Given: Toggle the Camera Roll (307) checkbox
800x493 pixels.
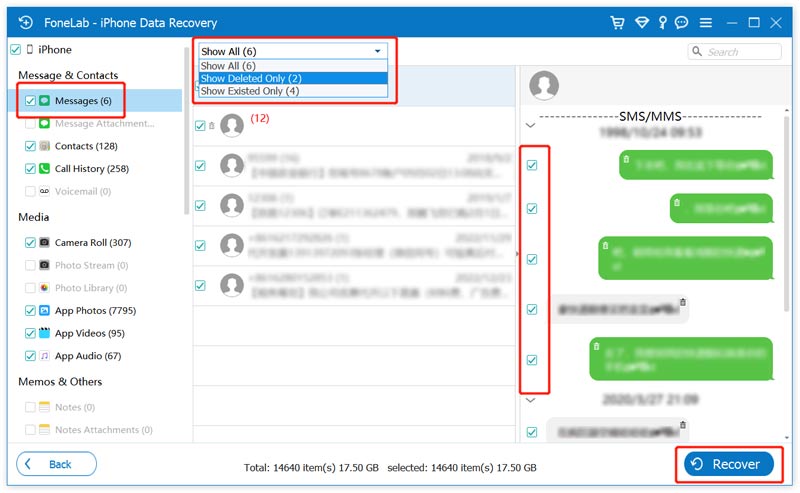Looking at the screenshot, I should [30, 242].
